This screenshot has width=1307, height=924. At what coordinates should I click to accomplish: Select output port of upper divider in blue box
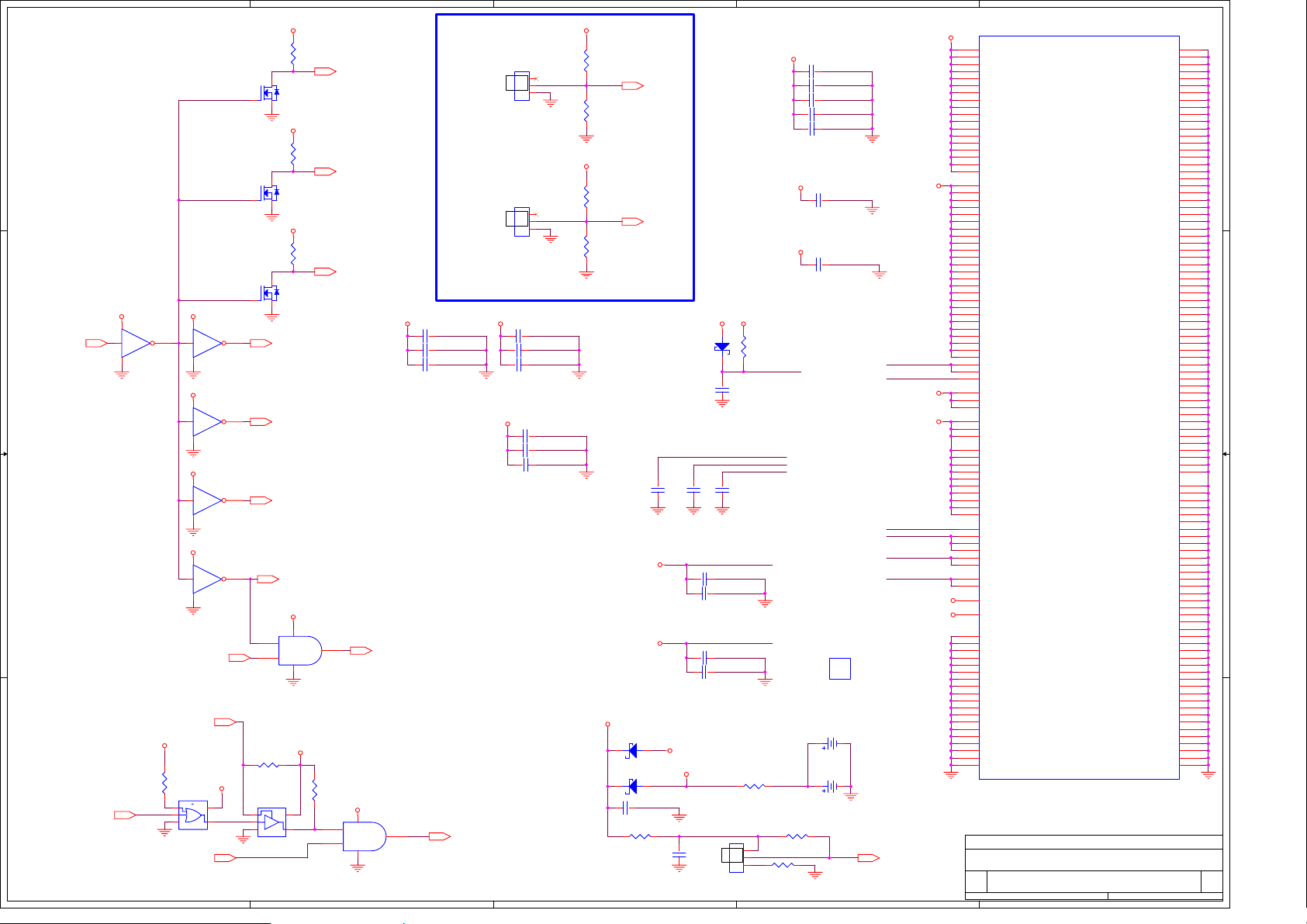pyautogui.click(x=633, y=85)
